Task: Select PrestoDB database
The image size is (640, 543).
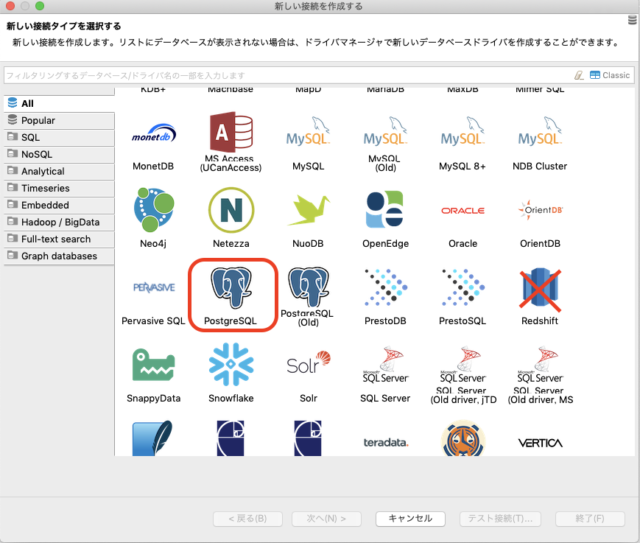Action: coord(385,287)
